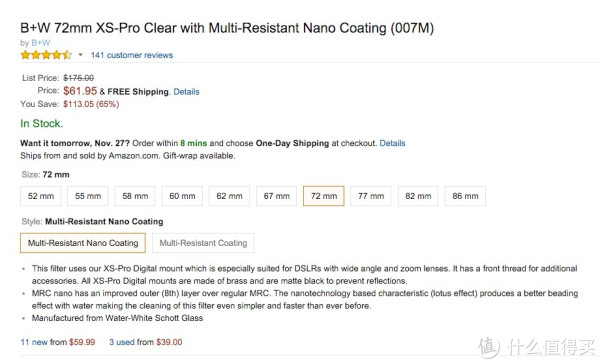Click the selected 72 mm size

(324, 196)
